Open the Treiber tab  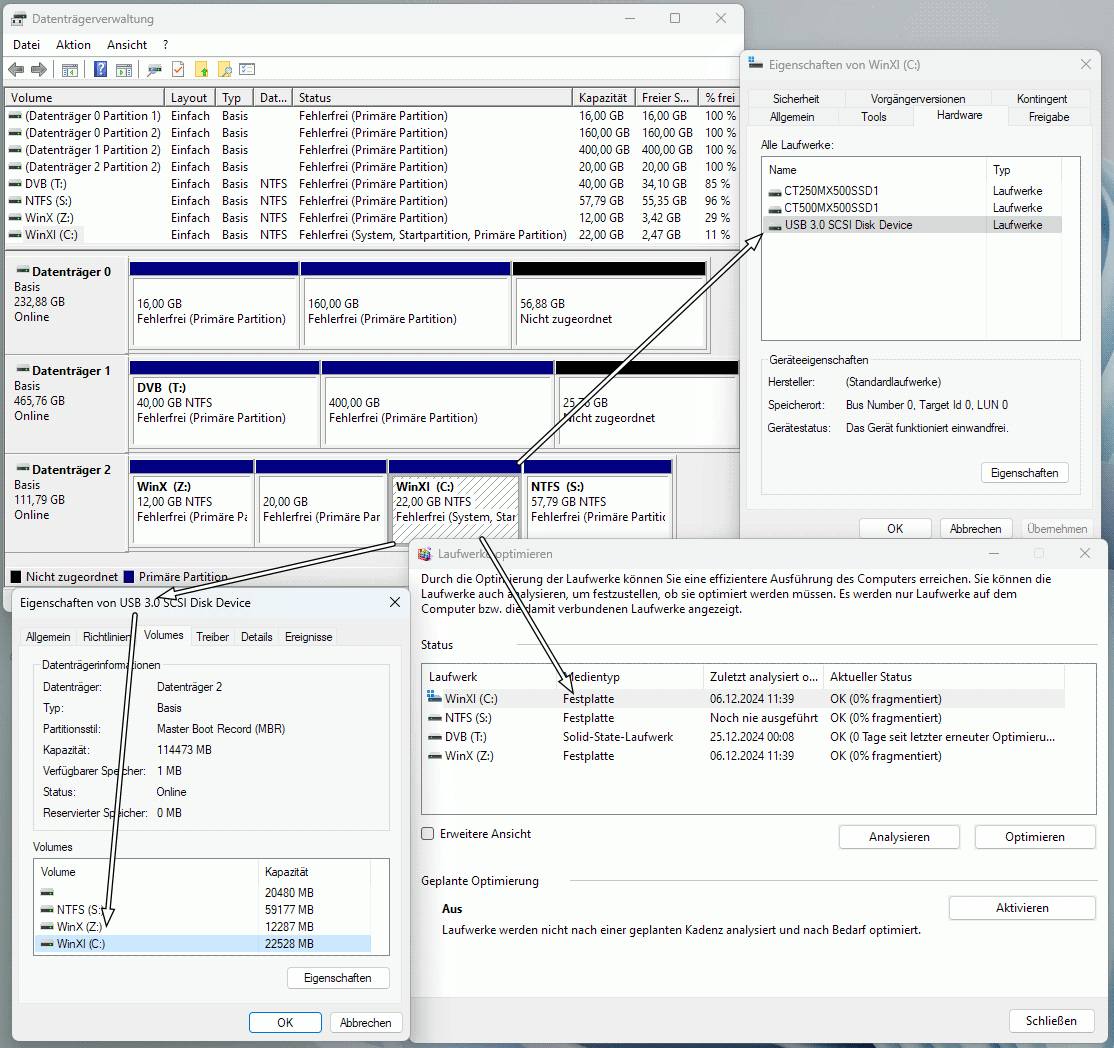pyautogui.click(x=212, y=637)
